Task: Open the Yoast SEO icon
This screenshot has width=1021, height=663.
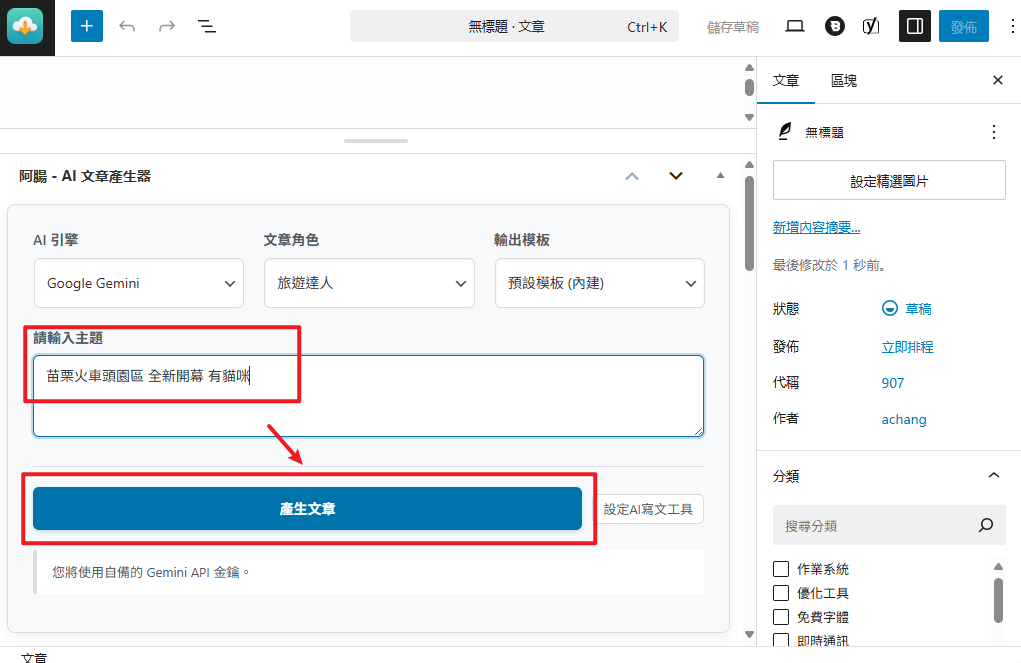Action: coord(871,26)
